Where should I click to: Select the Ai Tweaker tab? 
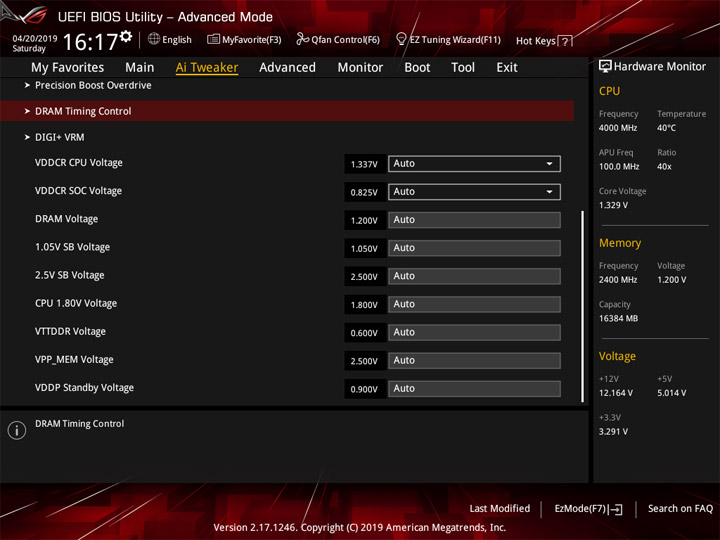[207, 68]
